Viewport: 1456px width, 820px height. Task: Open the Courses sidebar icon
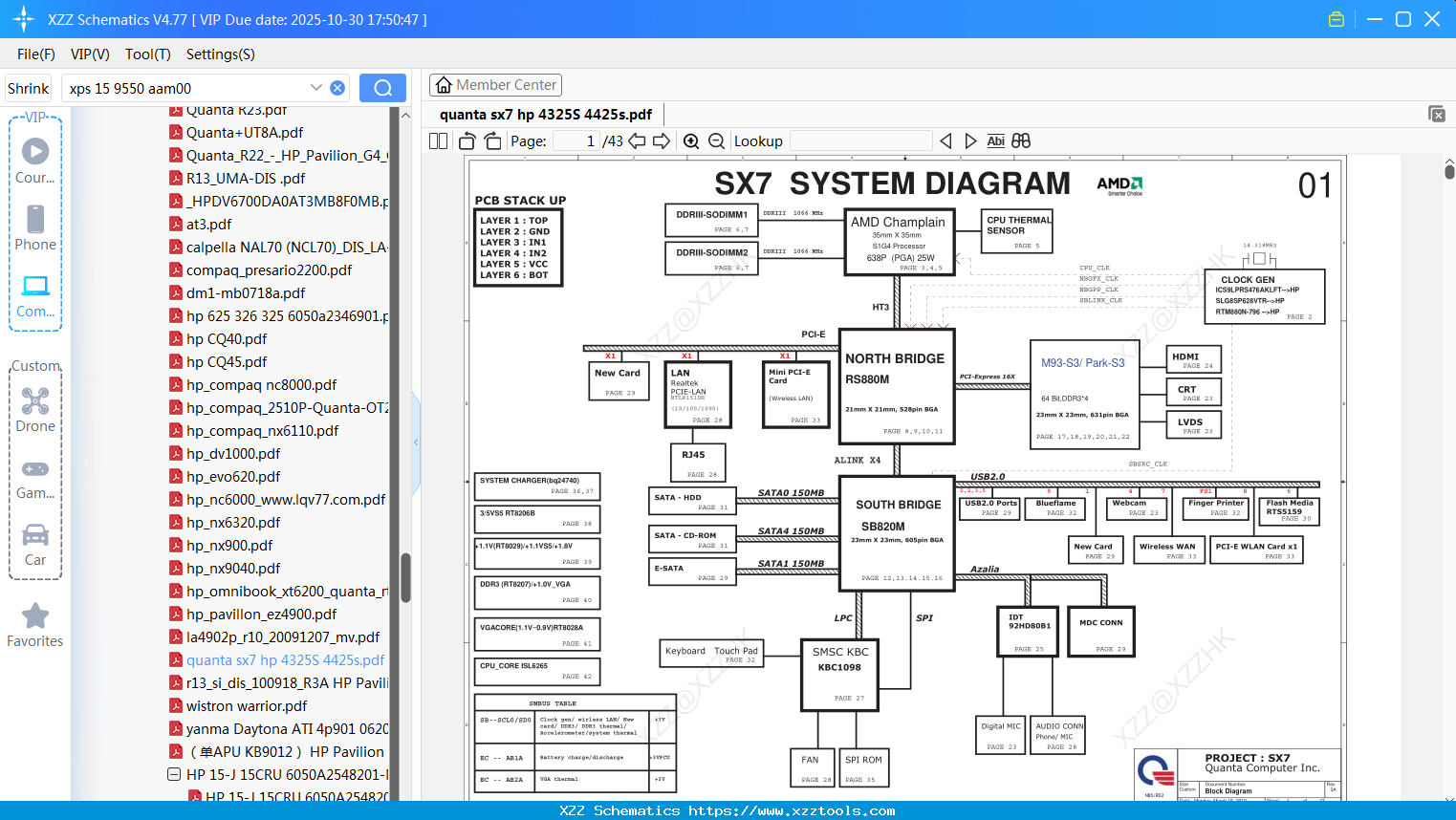click(x=35, y=161)
